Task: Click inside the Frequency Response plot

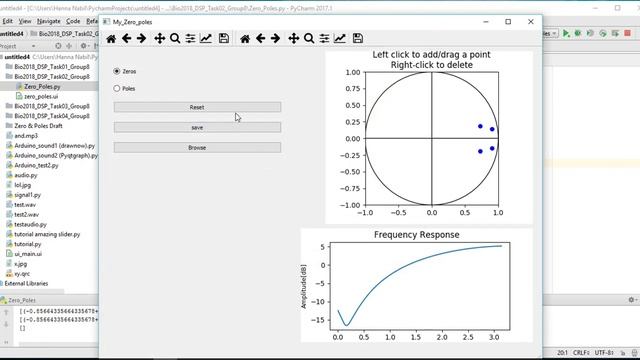Action: (x=420, y=286)
